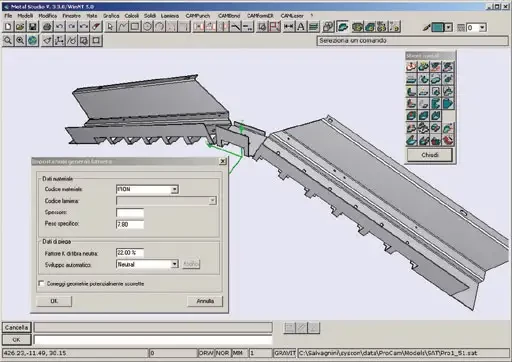This screenshot has width=512, height=362.
Task: Open the line width '0' dropdown
Action: coord(482,28)
